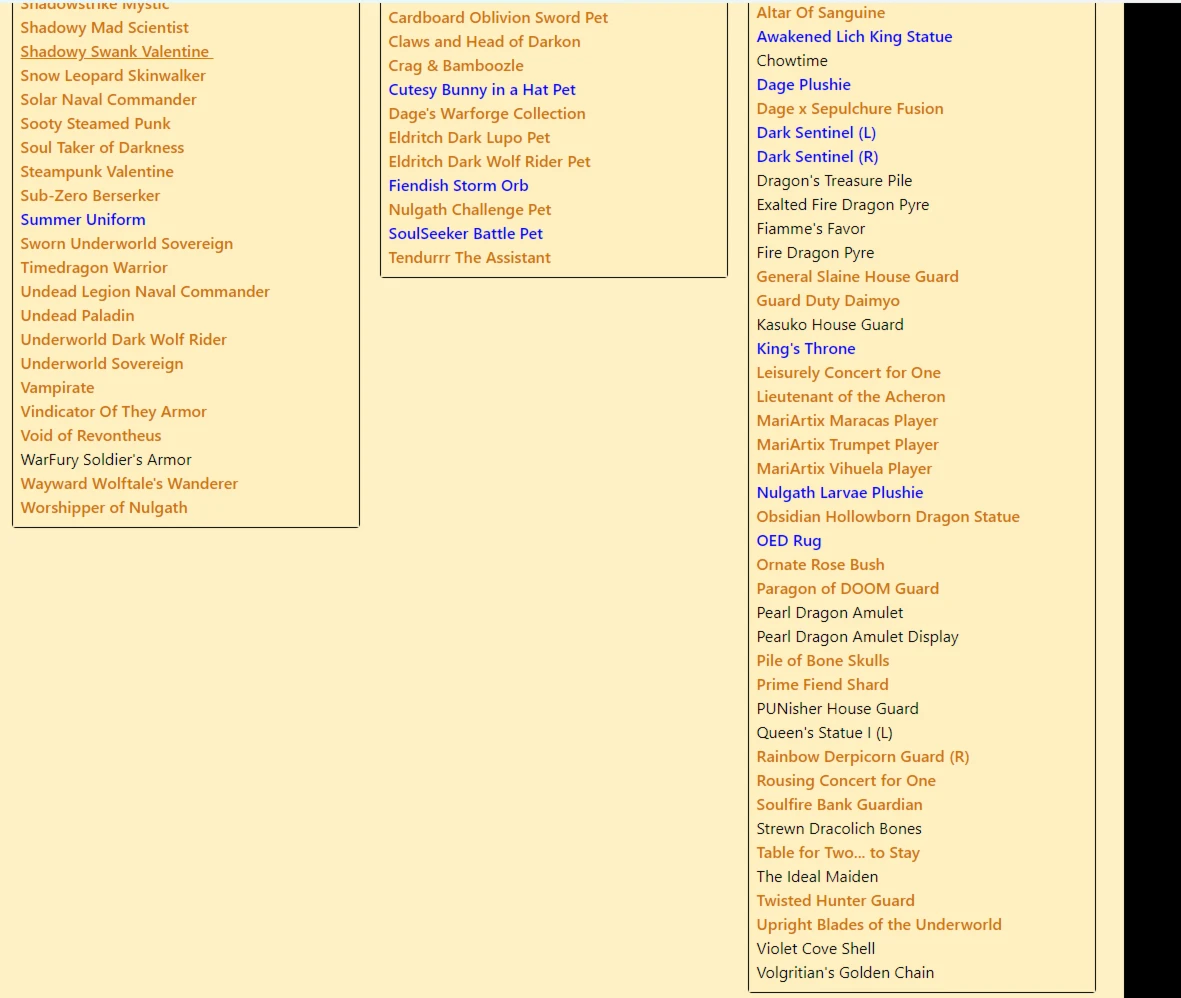Open Pile of Bone Skulls link
Viewport: 1181px width, 998px height.
coord(822,661)
